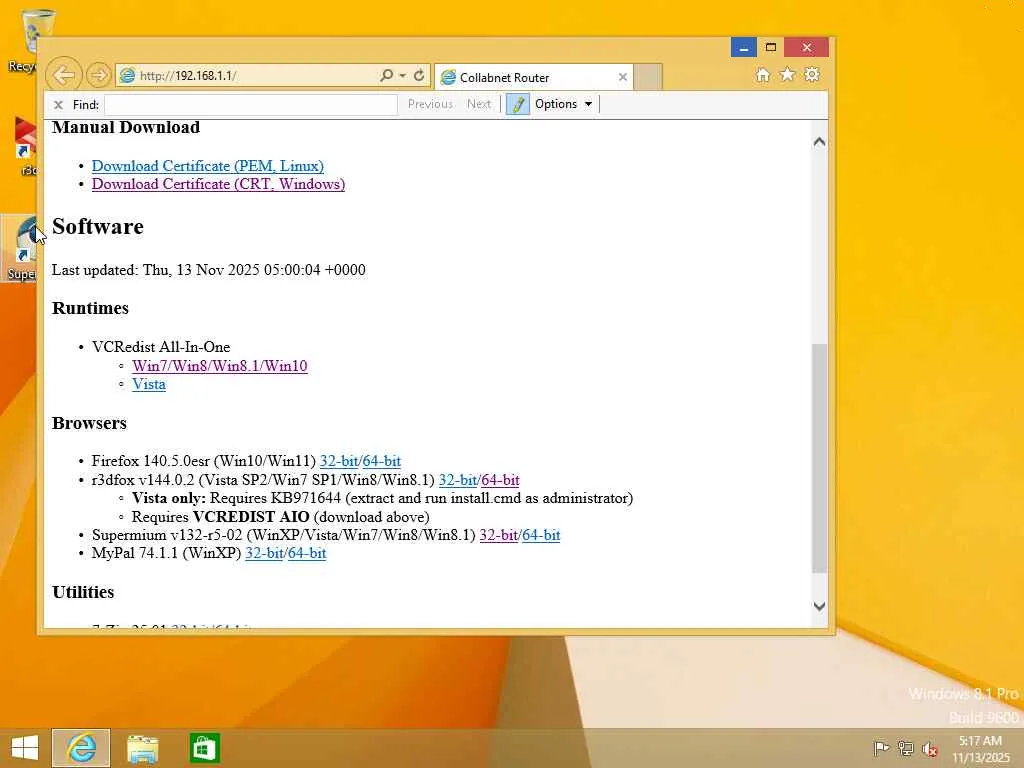Open File Explorer from taskbar
1024x768 pixels.
click(x=142, y=748)
